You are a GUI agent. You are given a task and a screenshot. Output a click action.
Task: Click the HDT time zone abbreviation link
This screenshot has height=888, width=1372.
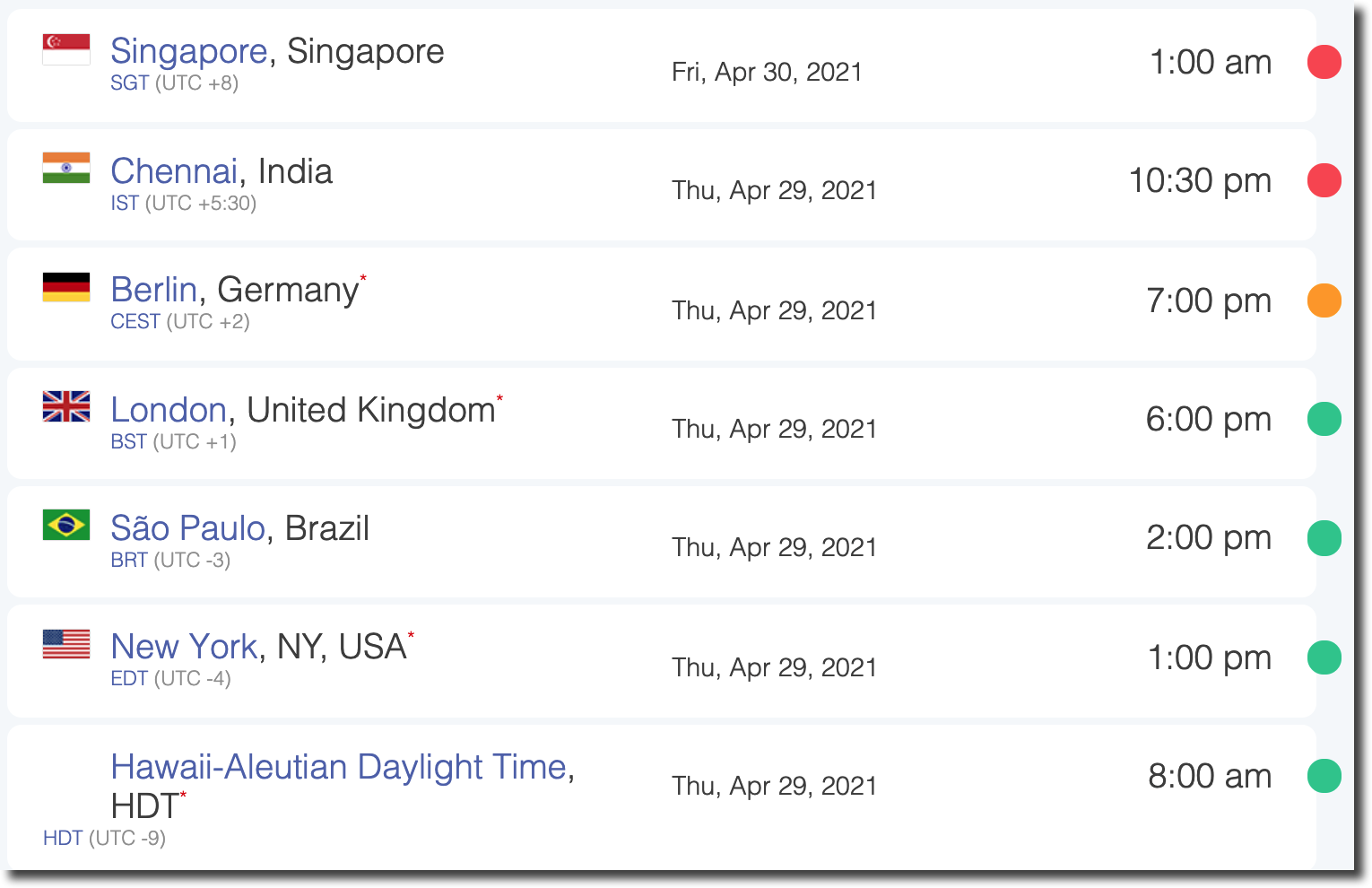63,838
